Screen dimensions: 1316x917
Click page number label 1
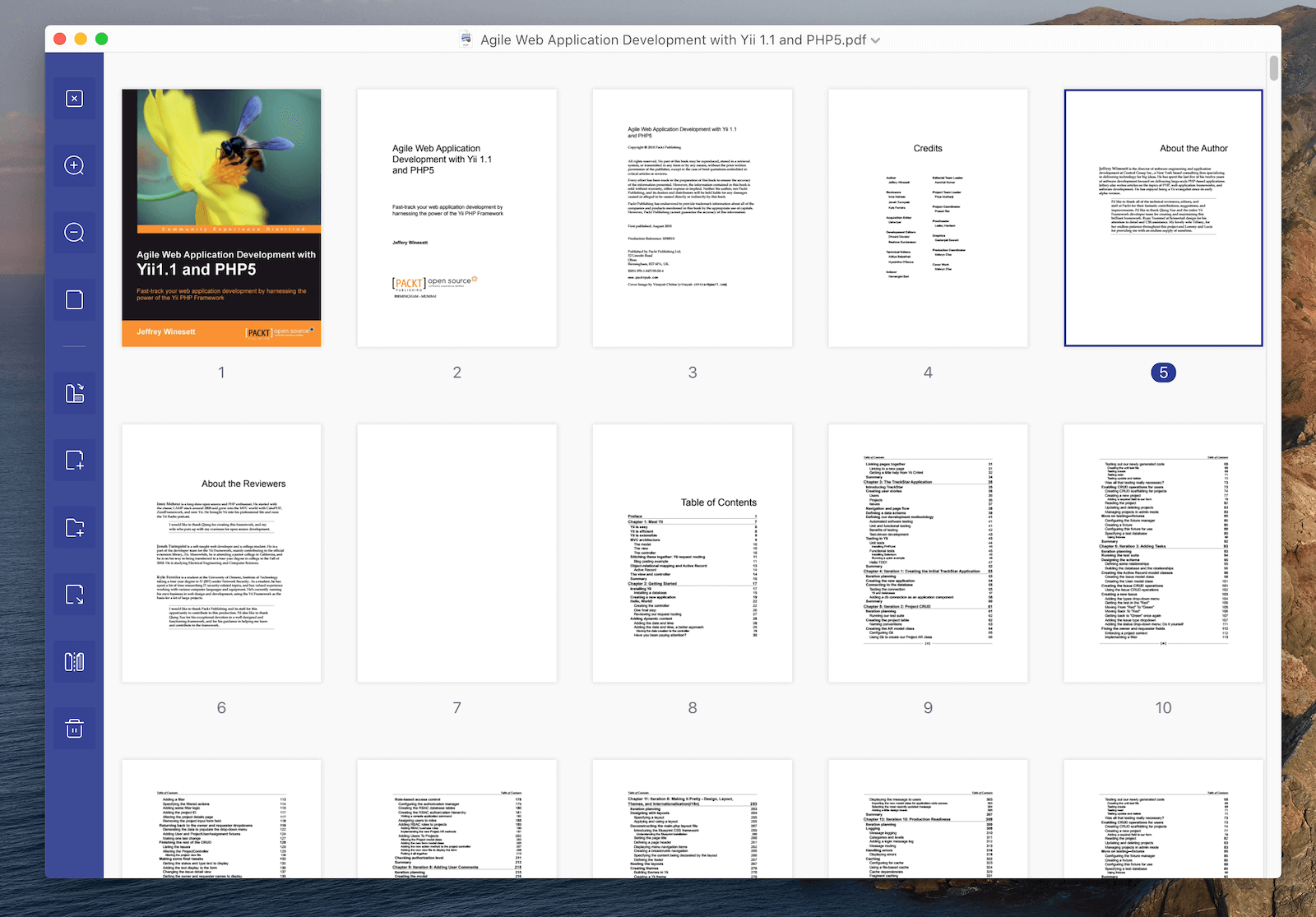pyautogui.click(x=221, y=373)
